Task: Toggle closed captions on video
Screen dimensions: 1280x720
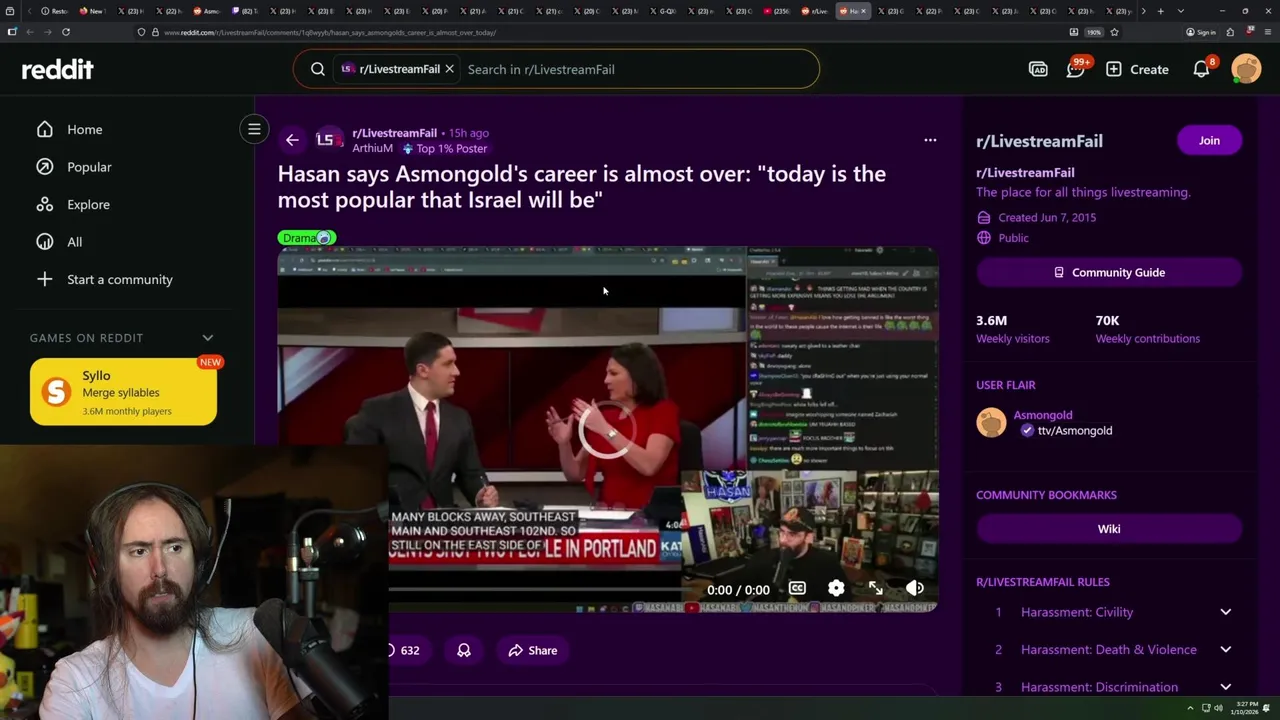Action: tap(797, 589)
